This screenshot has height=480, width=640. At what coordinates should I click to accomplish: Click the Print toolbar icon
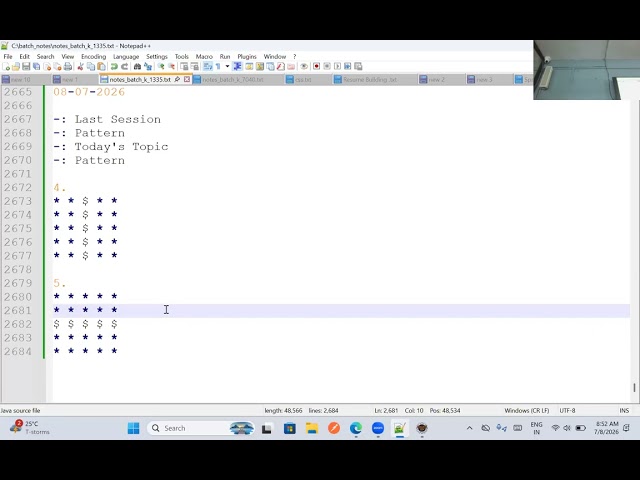pos(68,66)
